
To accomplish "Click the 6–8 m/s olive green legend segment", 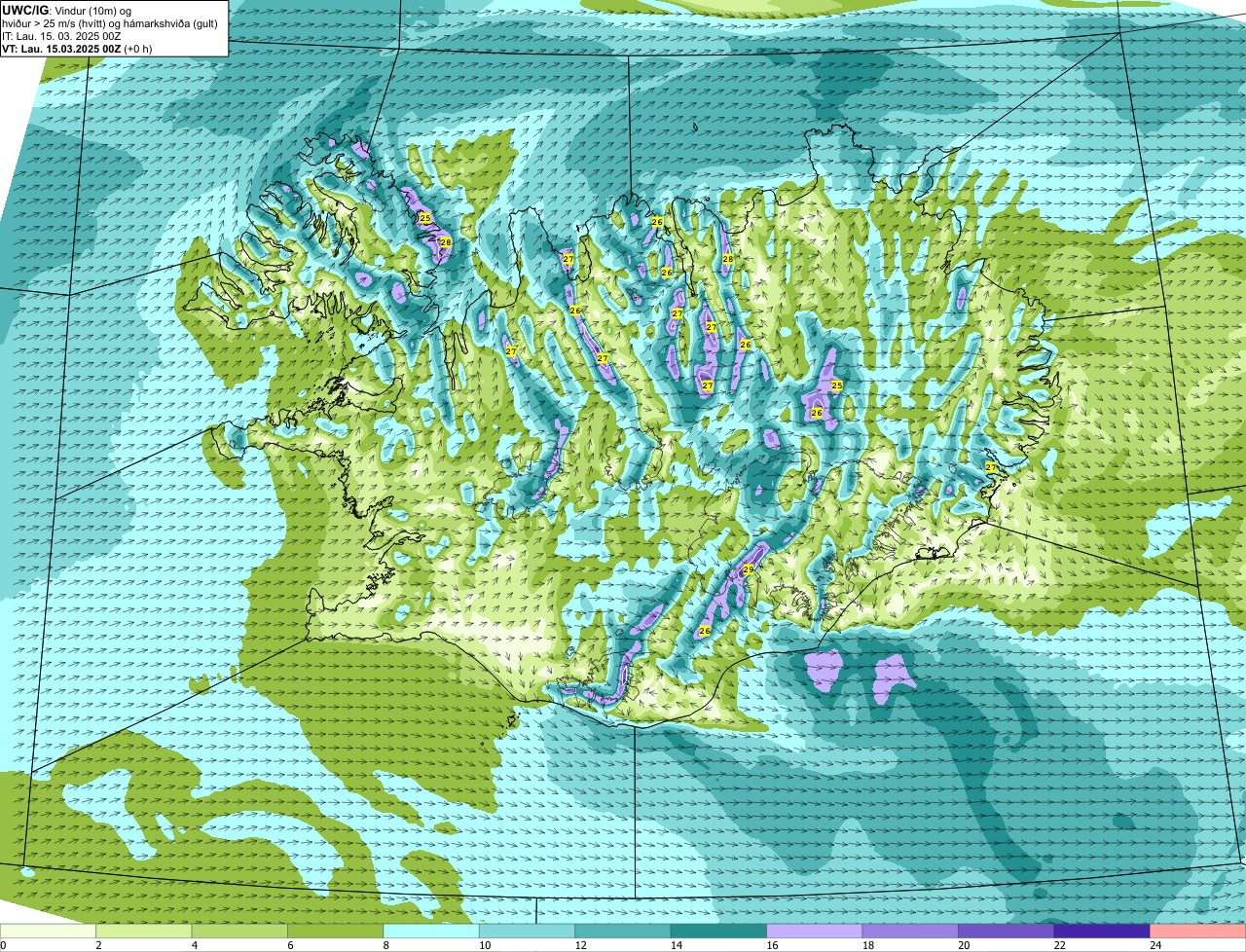I will (x=336, y=932).
